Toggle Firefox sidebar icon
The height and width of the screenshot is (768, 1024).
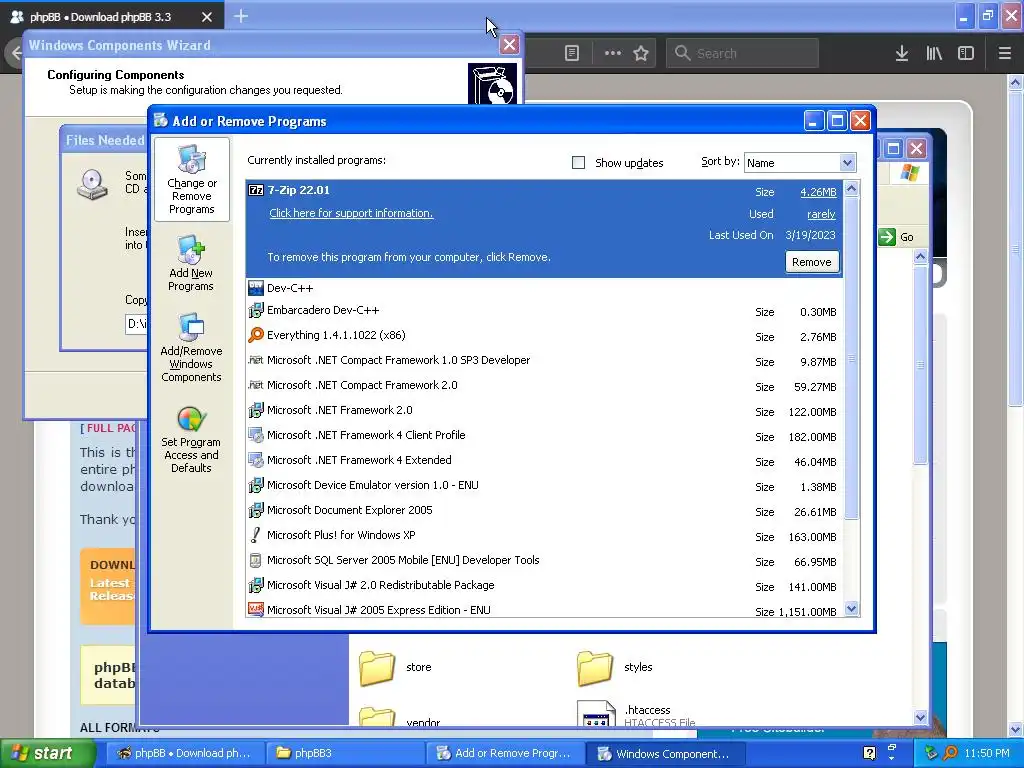pos(966,54)
